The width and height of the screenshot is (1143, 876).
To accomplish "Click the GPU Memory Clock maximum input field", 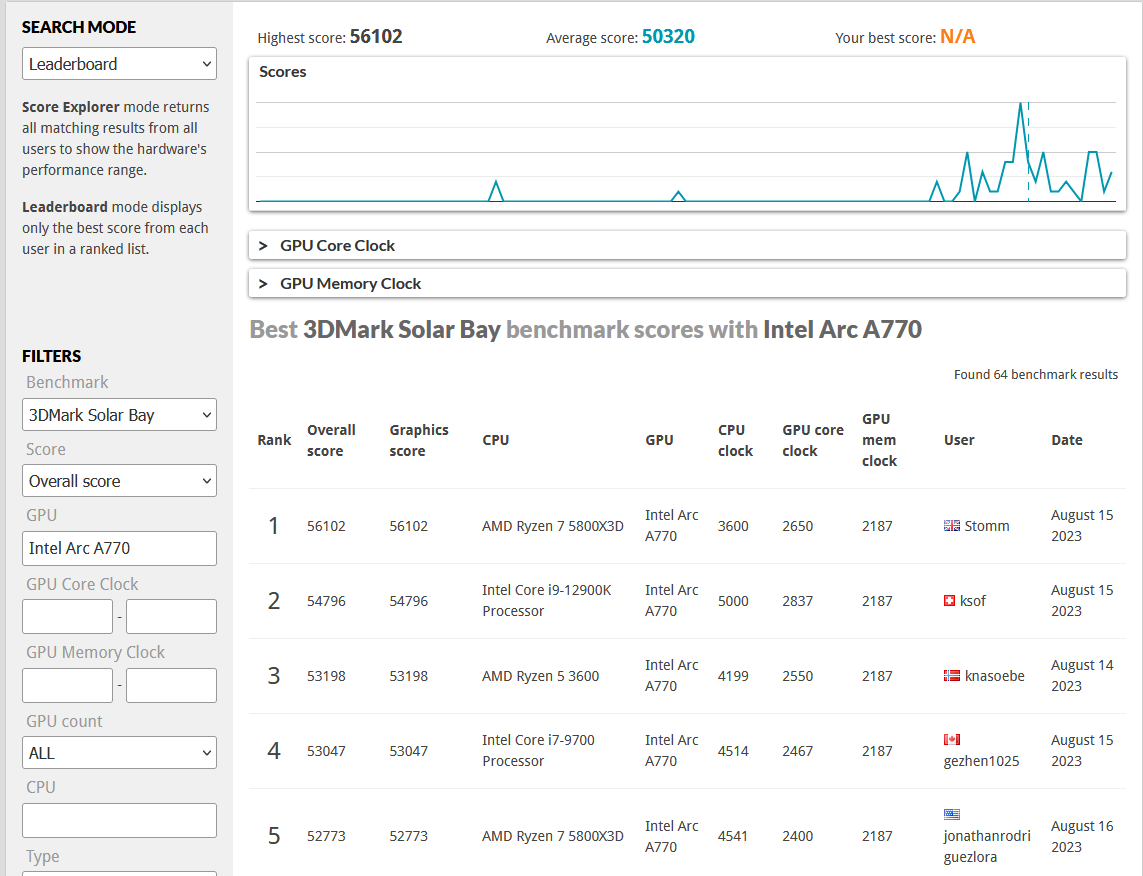I will pyautogui.click(x=171, y=686).
